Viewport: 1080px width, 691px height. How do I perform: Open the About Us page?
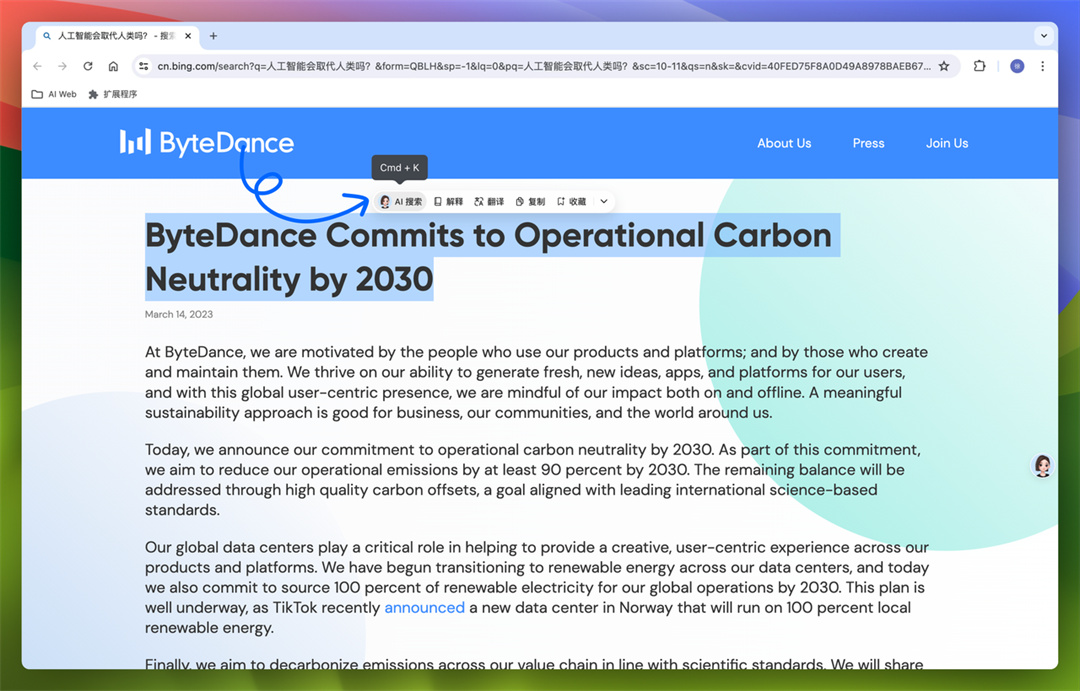tap(784, 143)
